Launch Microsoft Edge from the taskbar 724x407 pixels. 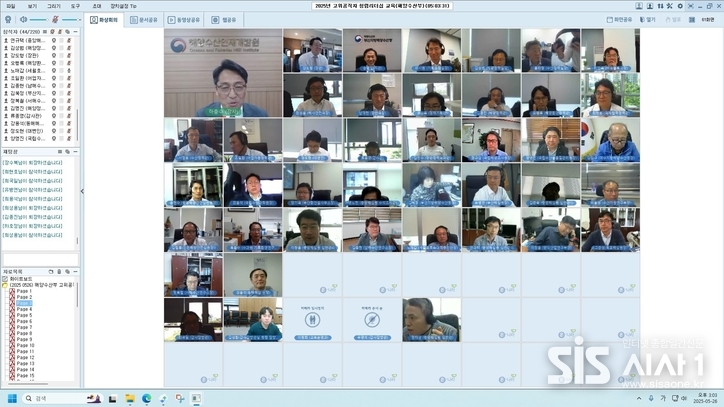pyautogui.click(x=146, y=398)
